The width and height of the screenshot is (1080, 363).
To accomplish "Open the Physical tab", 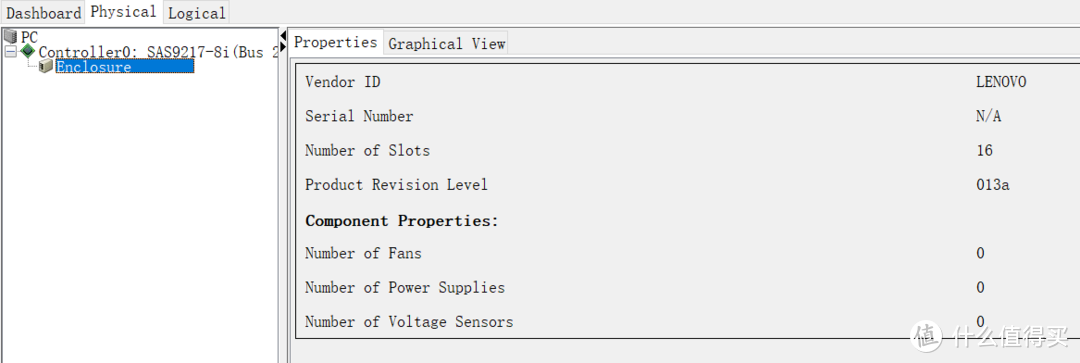I will click(123, 12).
